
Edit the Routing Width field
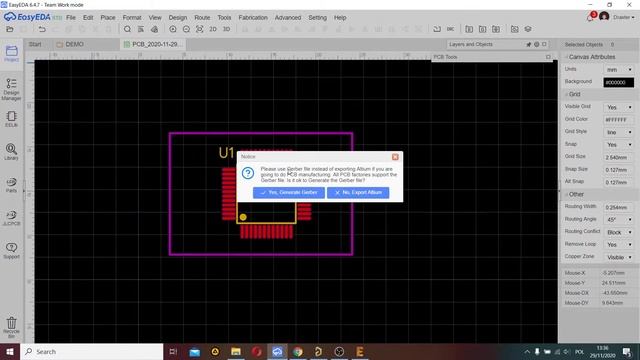[x=618, y=207]
